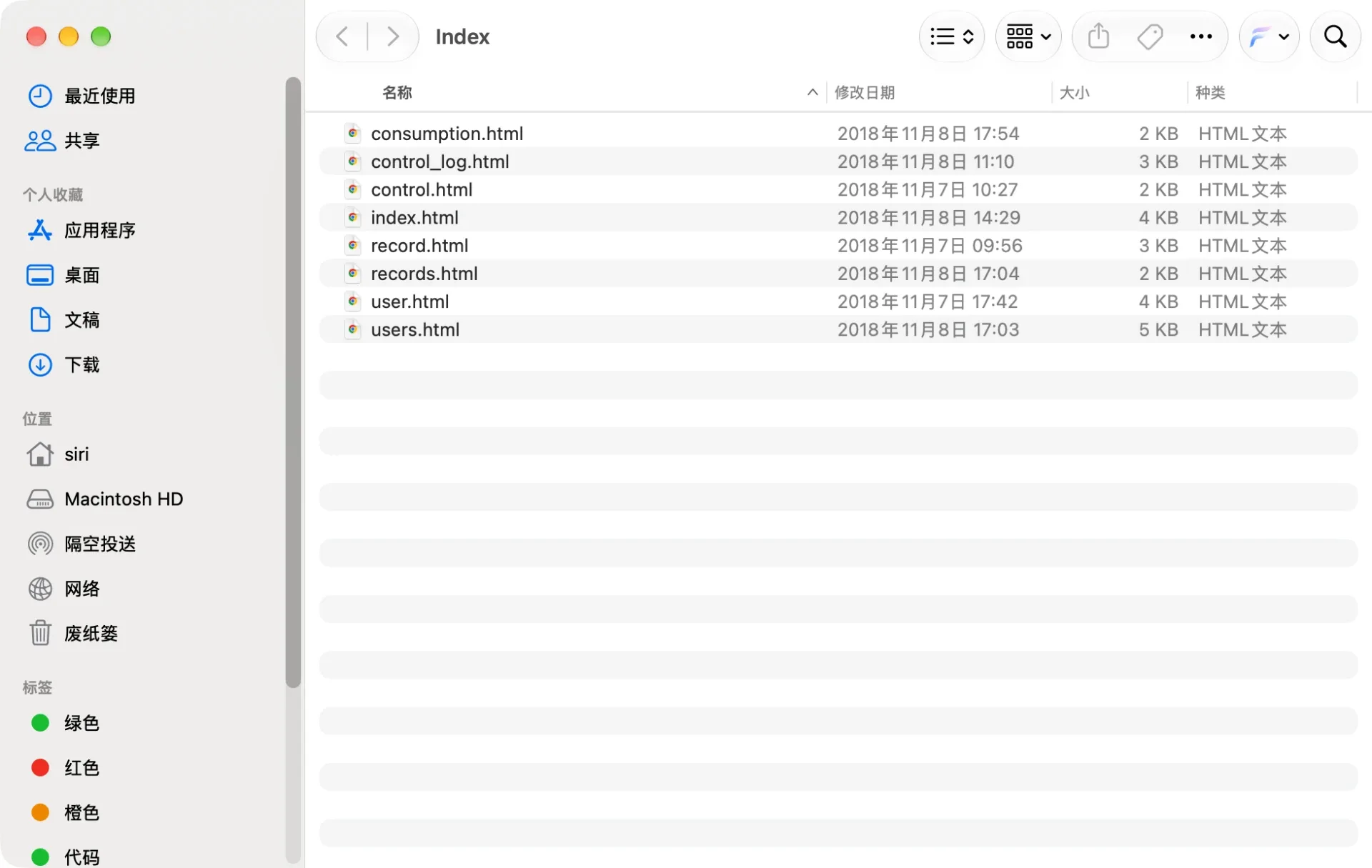Toggle sort direction arrow in name column
This screenshot has height=868, width=1372.
click(812, 92)
